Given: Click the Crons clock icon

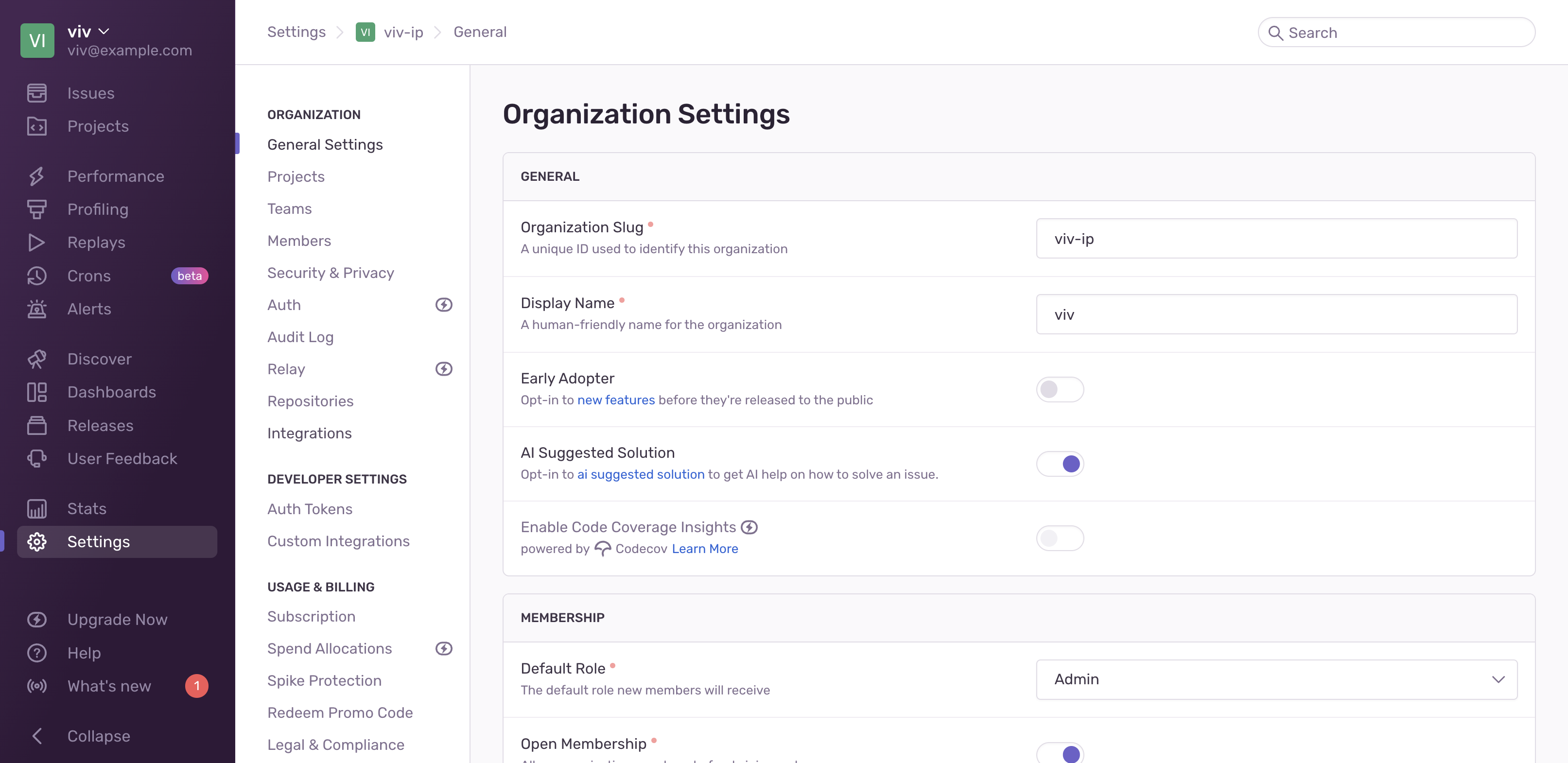Looking at the screenshot, I should pos(36,276).
